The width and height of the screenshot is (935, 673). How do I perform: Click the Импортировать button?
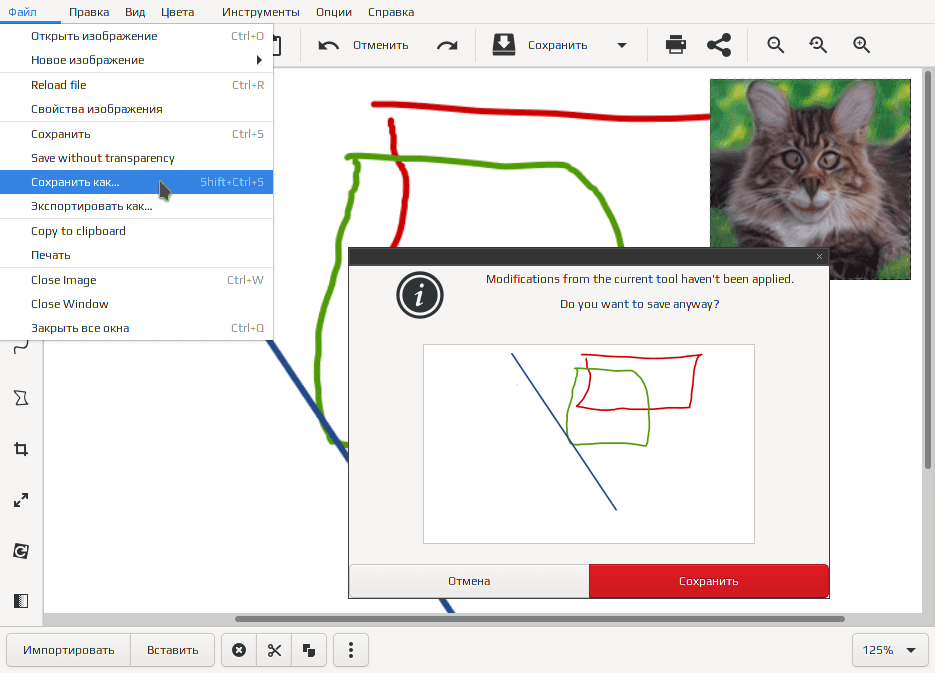coord(69,650)
